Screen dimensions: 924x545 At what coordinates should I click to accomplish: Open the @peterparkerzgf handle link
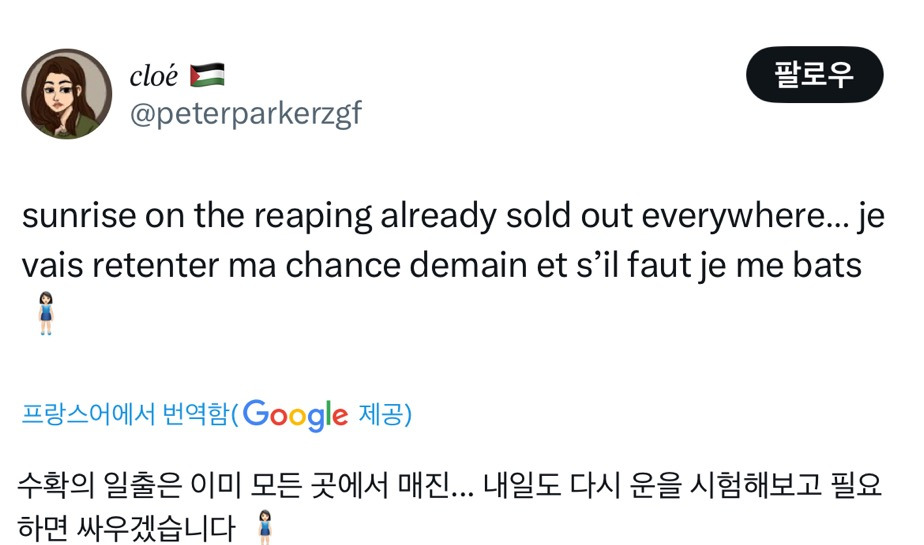pos(246,114)
